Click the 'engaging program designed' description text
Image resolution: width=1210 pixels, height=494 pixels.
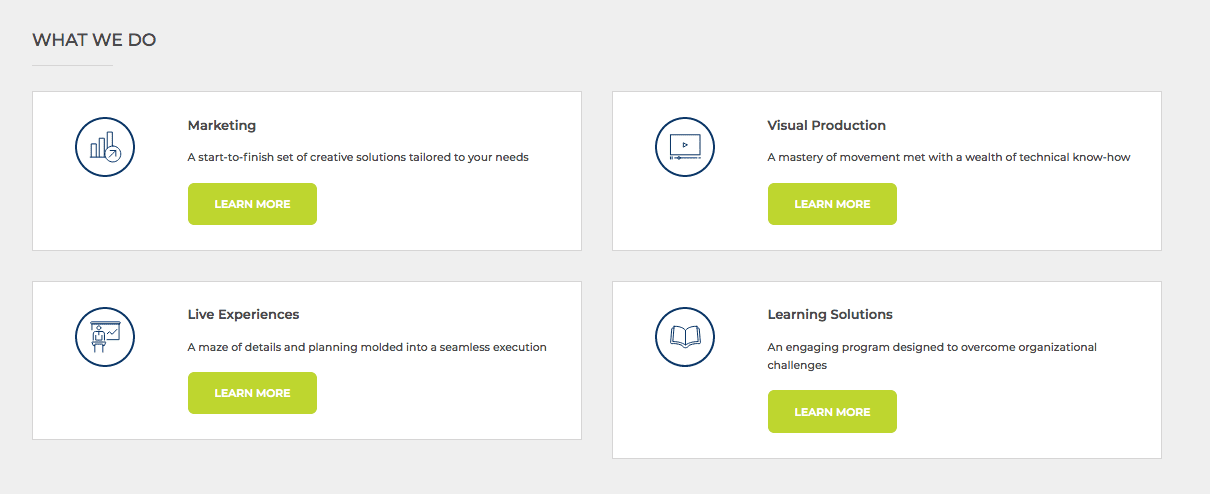(931, 347)
